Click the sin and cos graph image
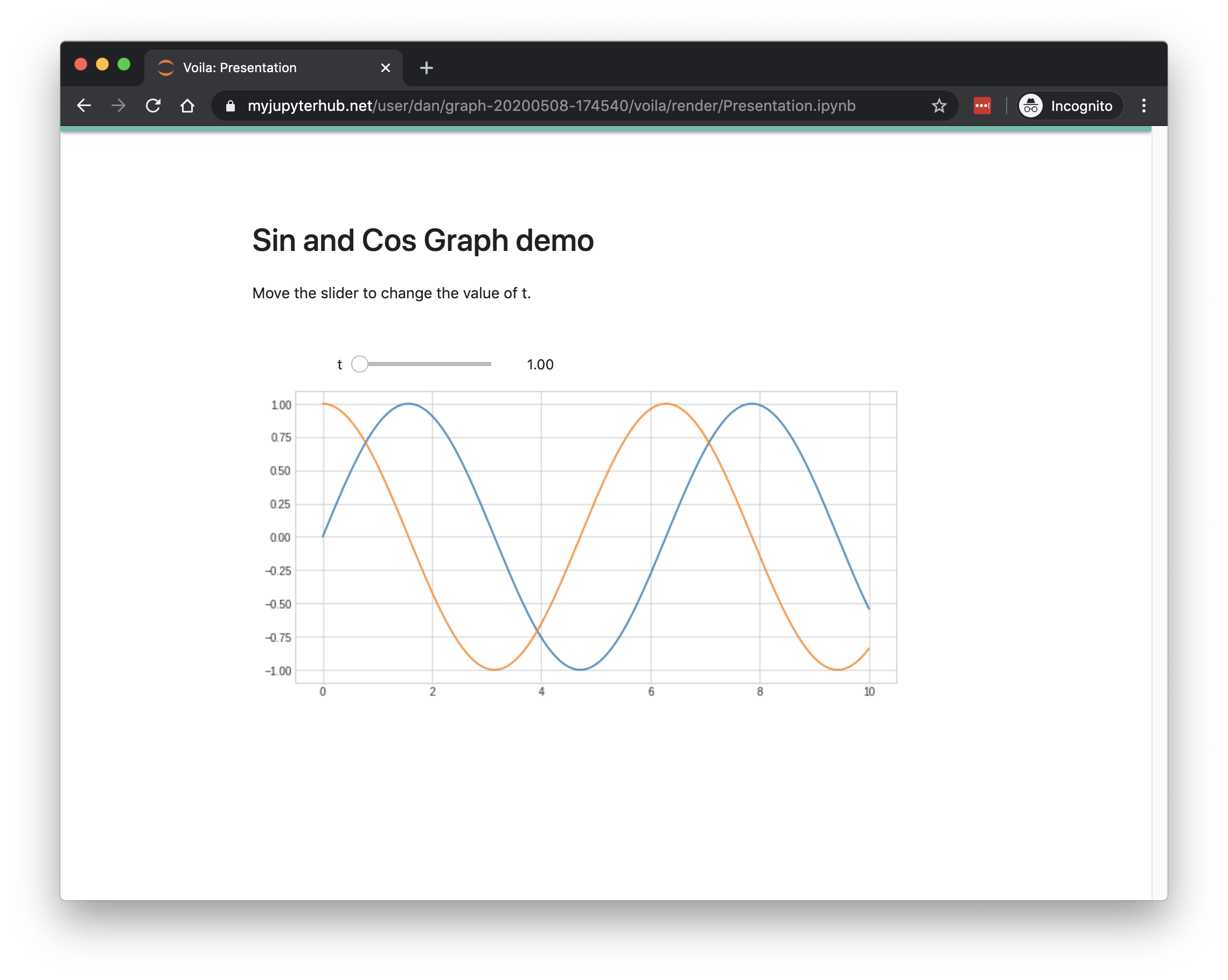Viewport: 1228px width, 980px height. (x=596, y=537)
